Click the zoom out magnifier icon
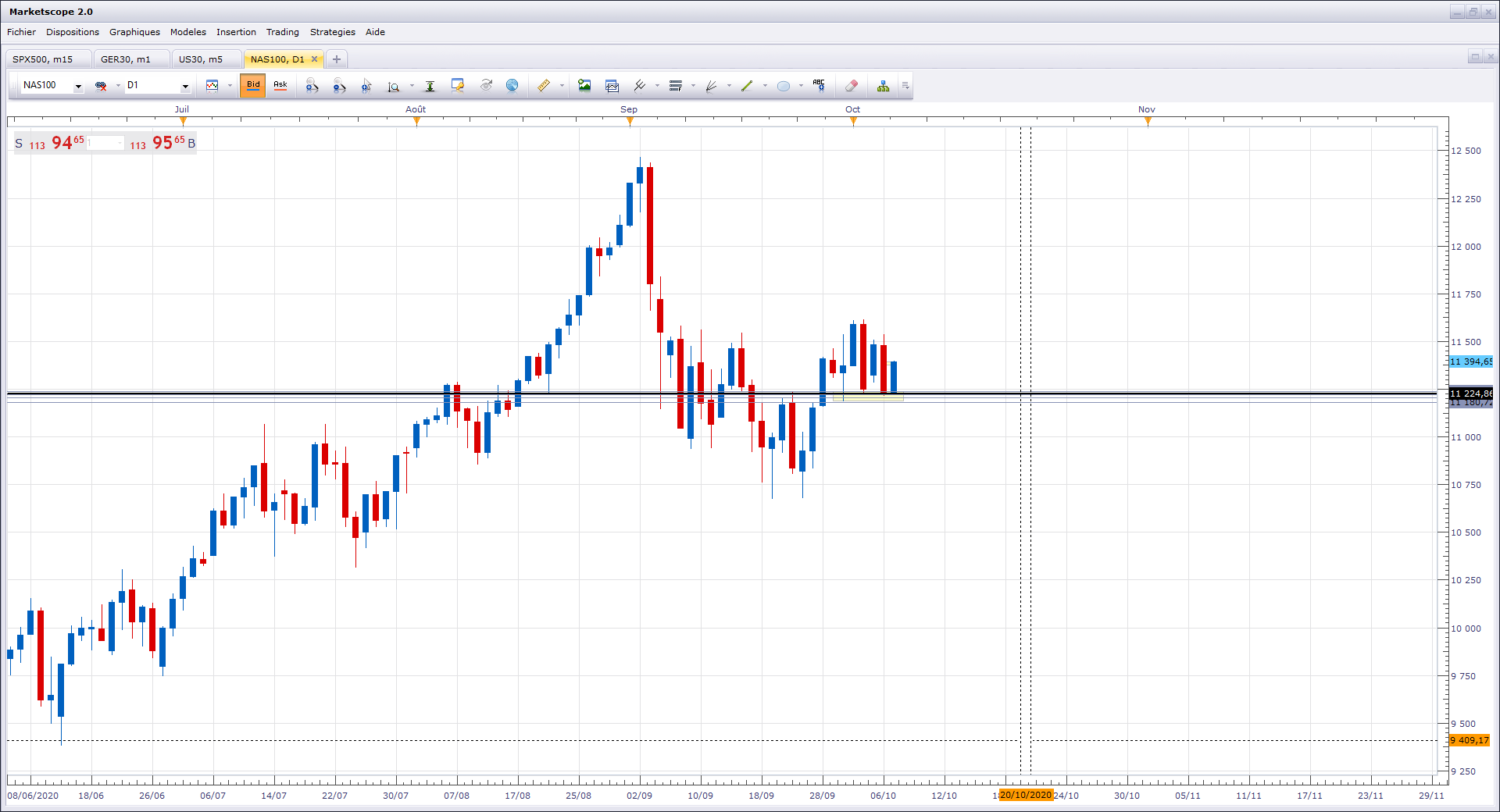Viewport: 1500px width, 812px height. (339, 86)
